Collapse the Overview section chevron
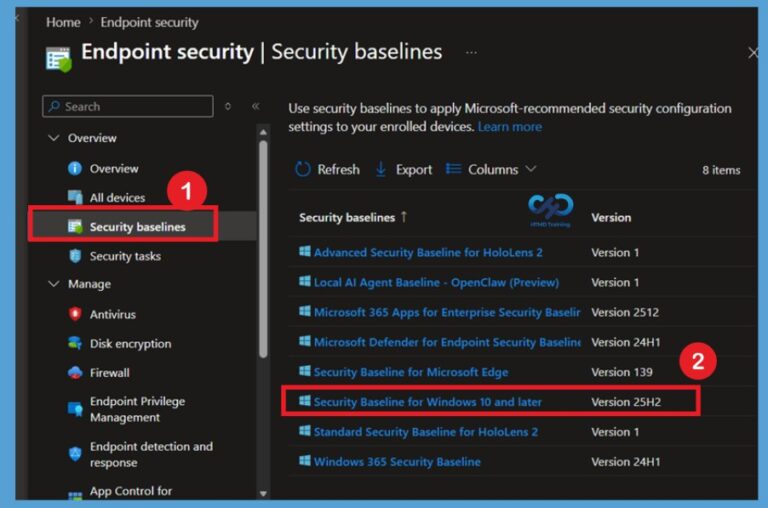This screenshot has height=508, width=768. click(x=54, y=138)
